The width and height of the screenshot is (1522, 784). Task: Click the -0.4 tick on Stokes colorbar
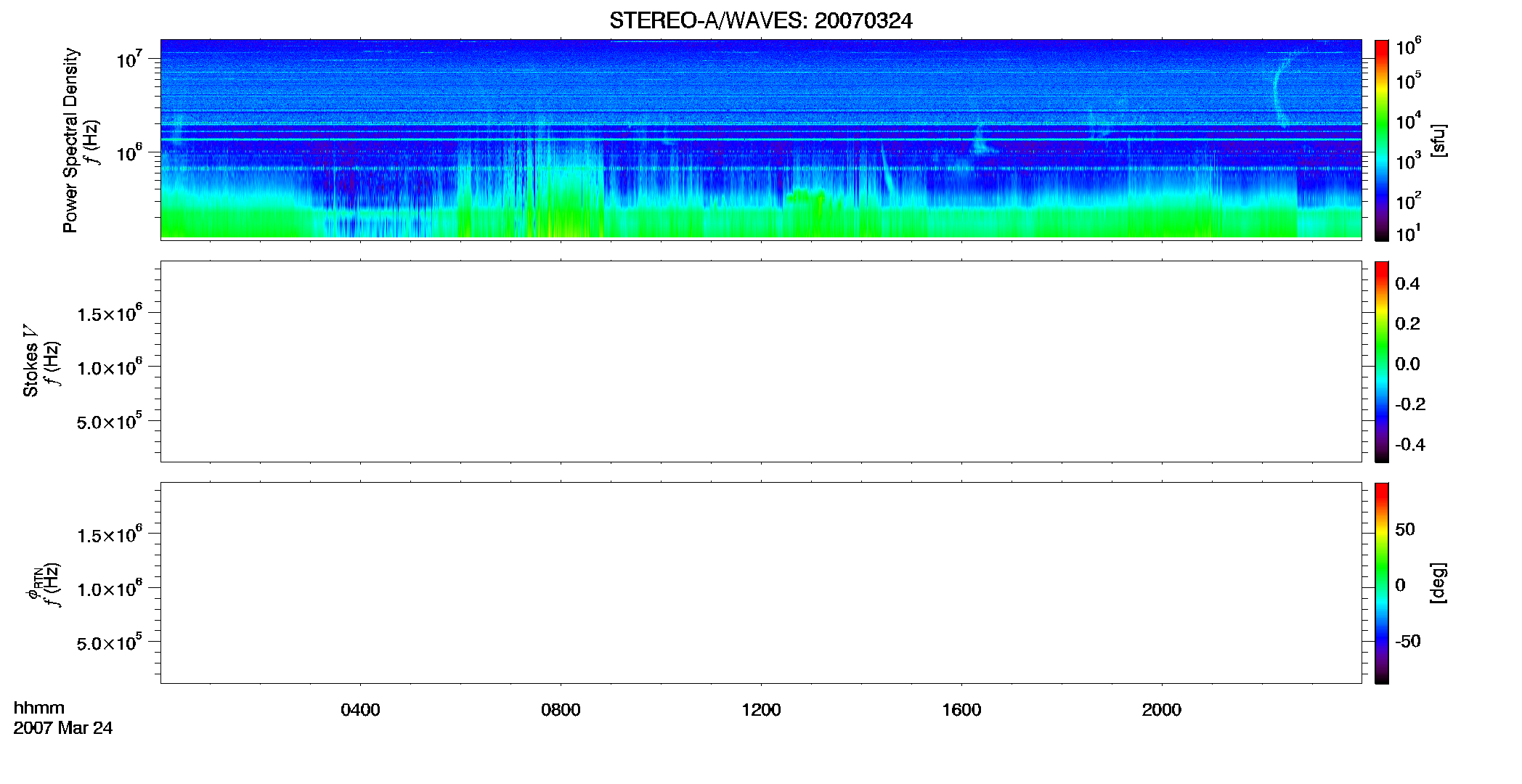point(1410,445)
